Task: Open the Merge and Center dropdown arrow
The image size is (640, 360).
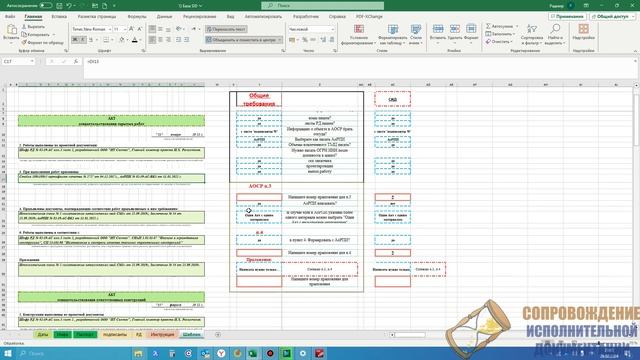Action: click(280, 40)
